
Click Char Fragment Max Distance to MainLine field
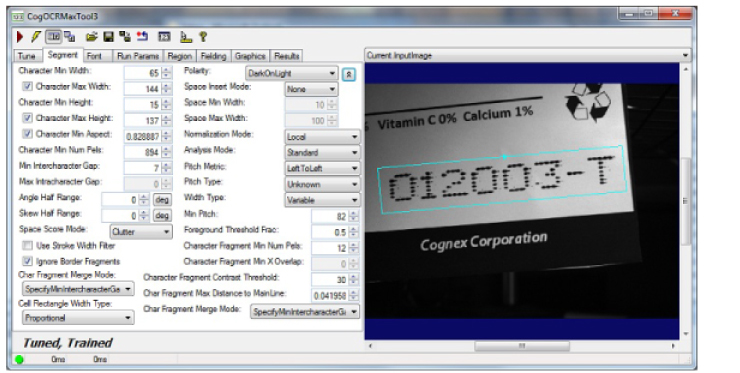point(330,296)
